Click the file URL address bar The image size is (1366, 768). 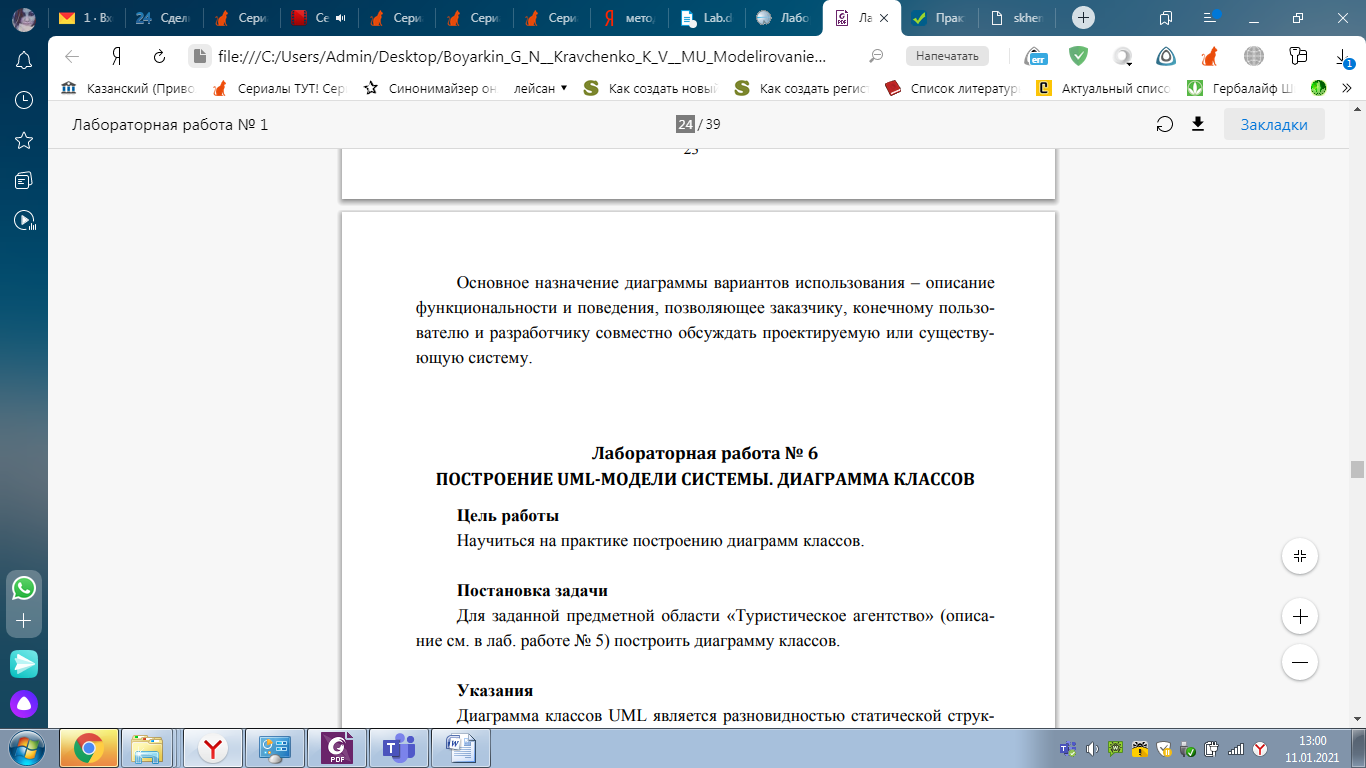tap(520, 56)
